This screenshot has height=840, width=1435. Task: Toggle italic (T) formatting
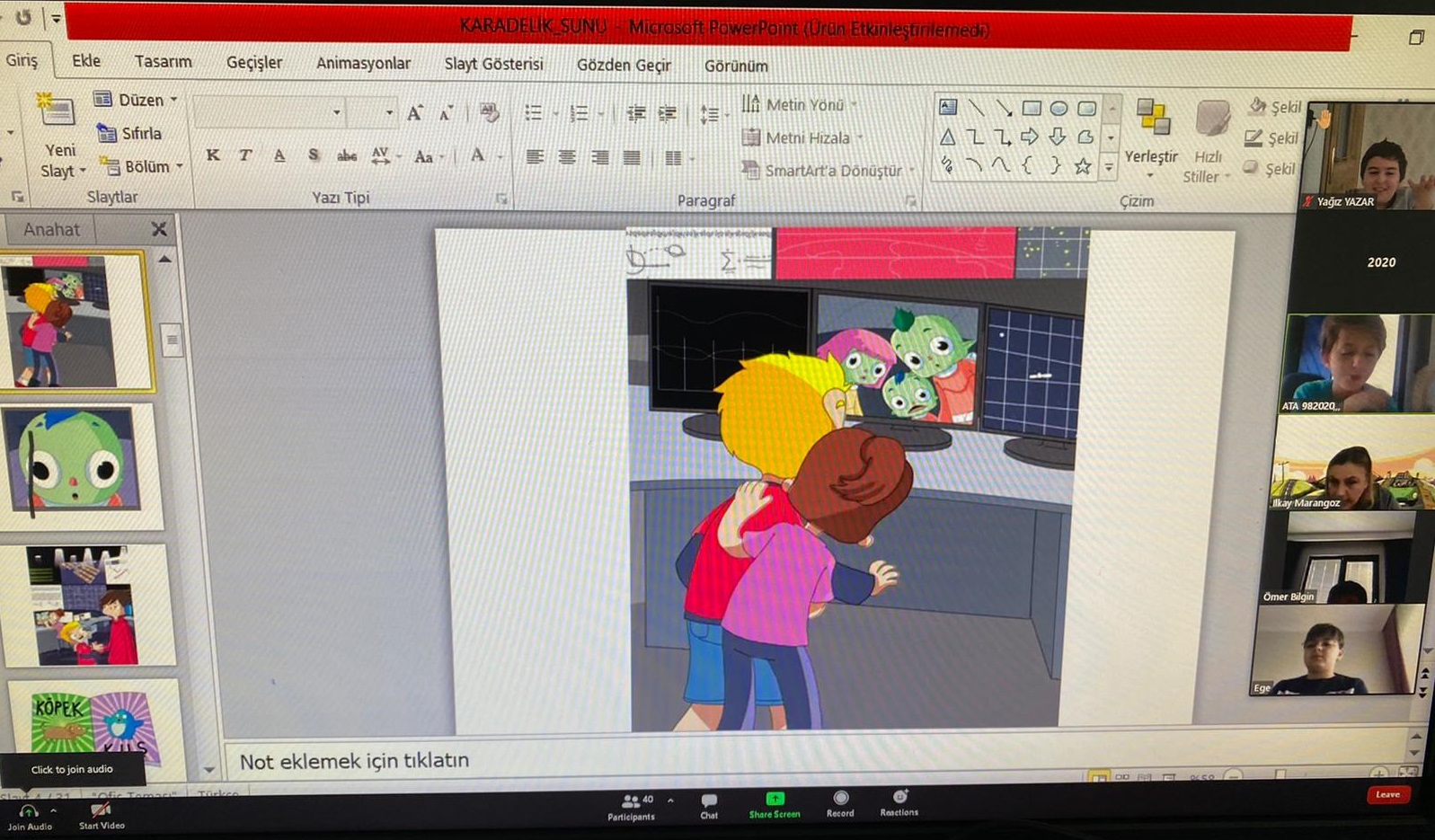[x=245, y=155]
